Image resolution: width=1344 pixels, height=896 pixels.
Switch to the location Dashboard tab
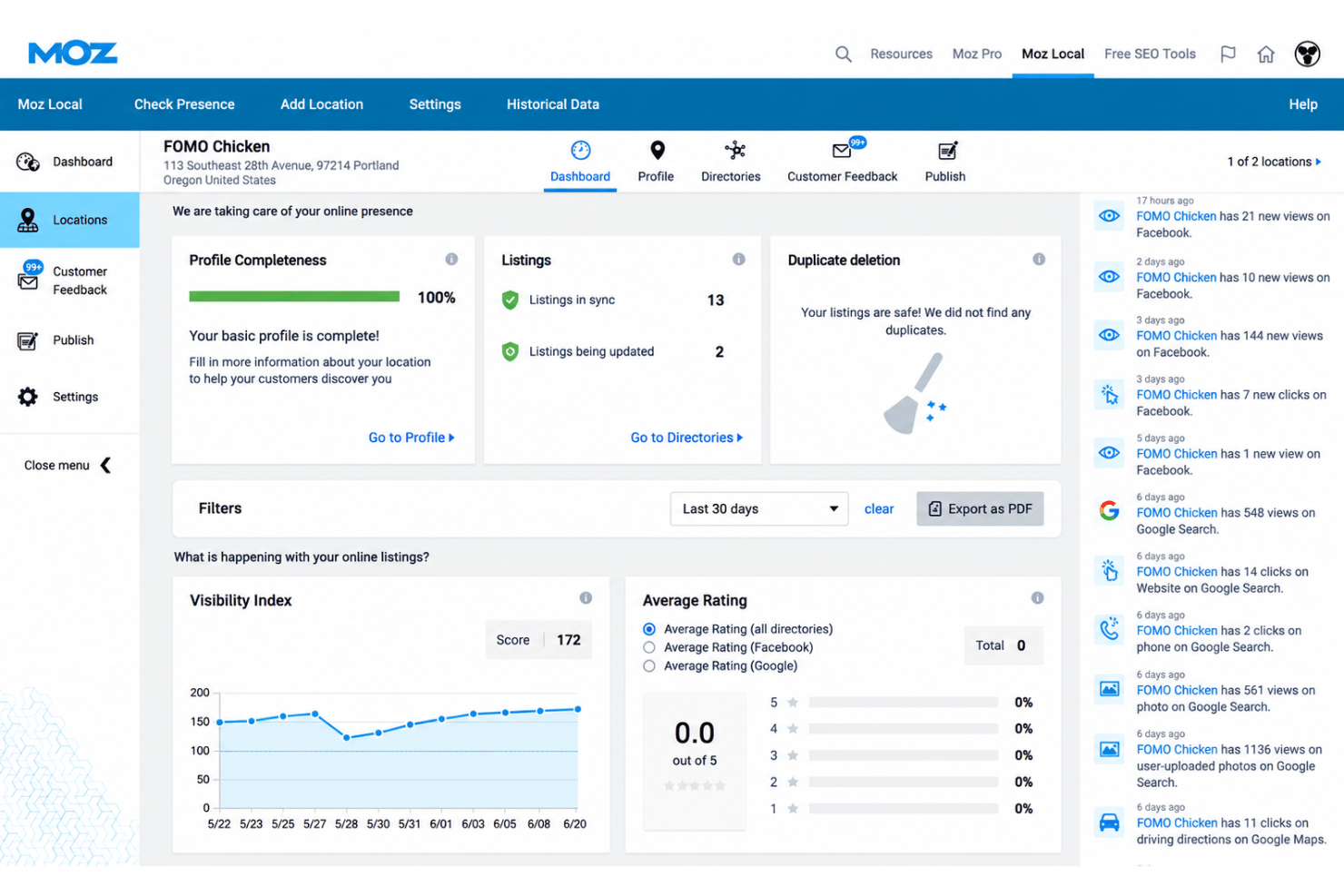(x=580, y=162)
